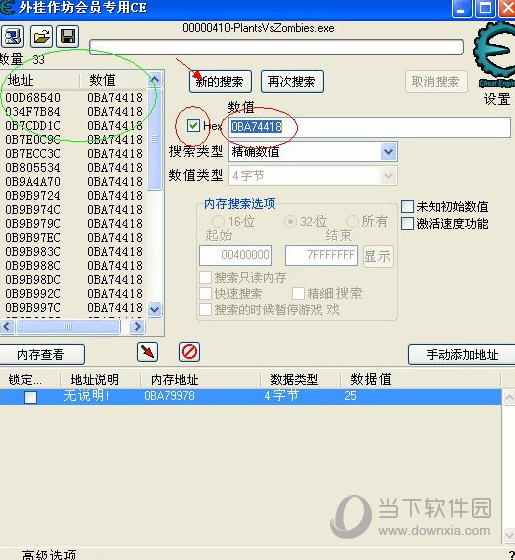Click value 25 in address table row
This screenshot has height=560, width=515.
coord(350,396)
